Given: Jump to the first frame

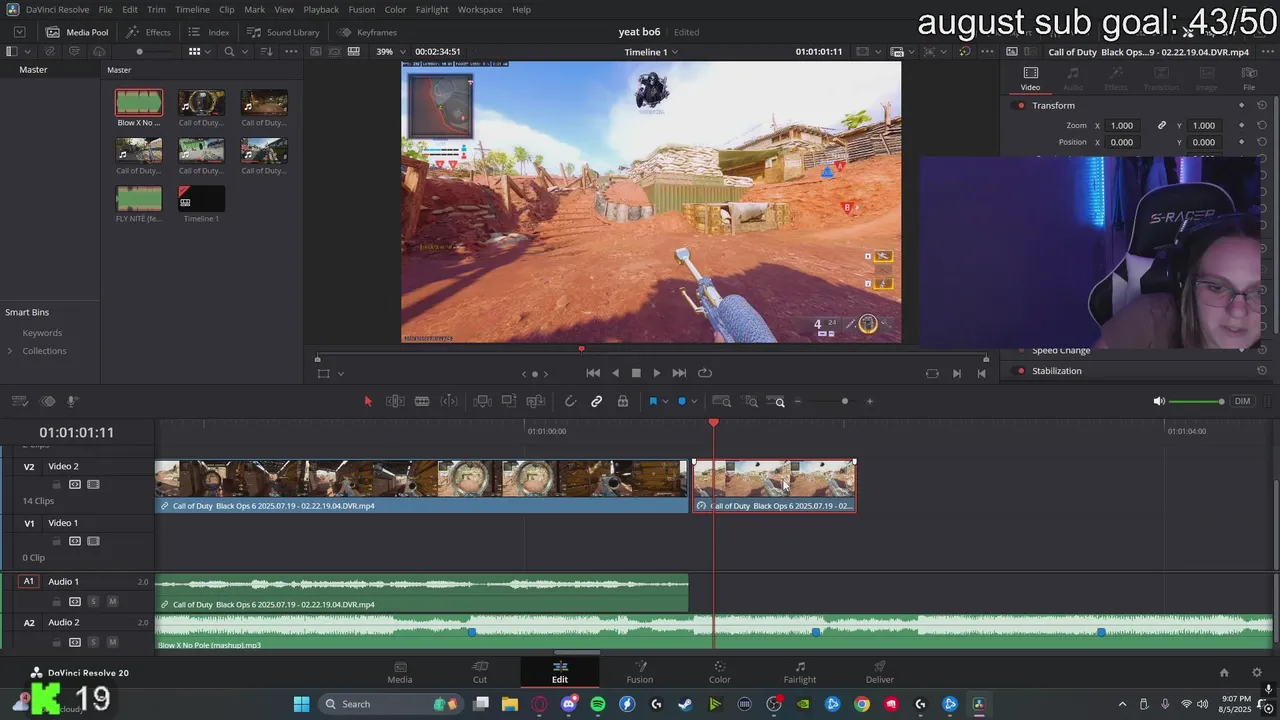Looking at the screenshot, I should point(593,373).
